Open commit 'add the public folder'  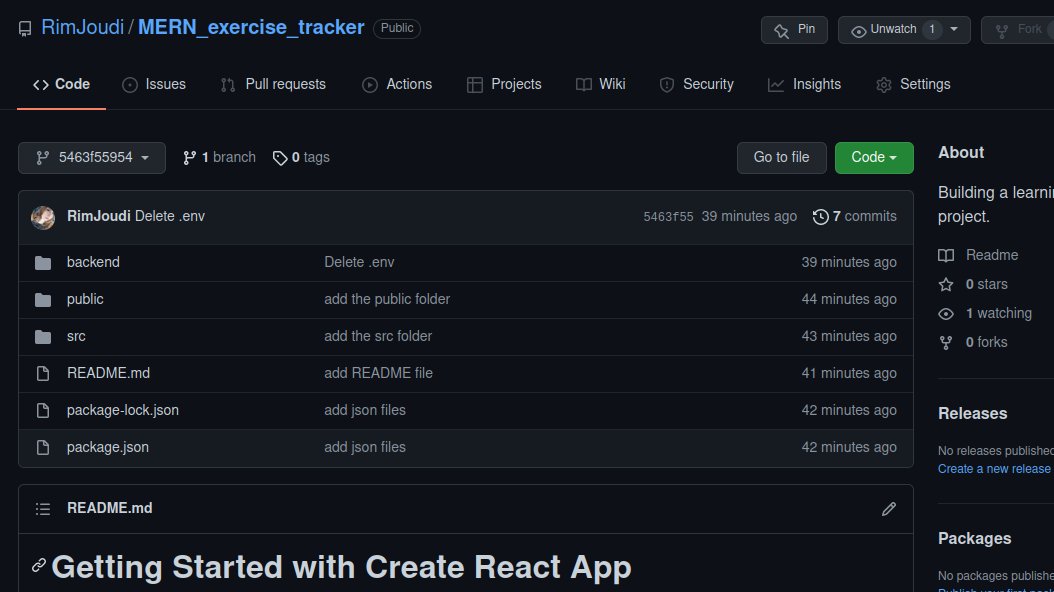pos(387,299)
